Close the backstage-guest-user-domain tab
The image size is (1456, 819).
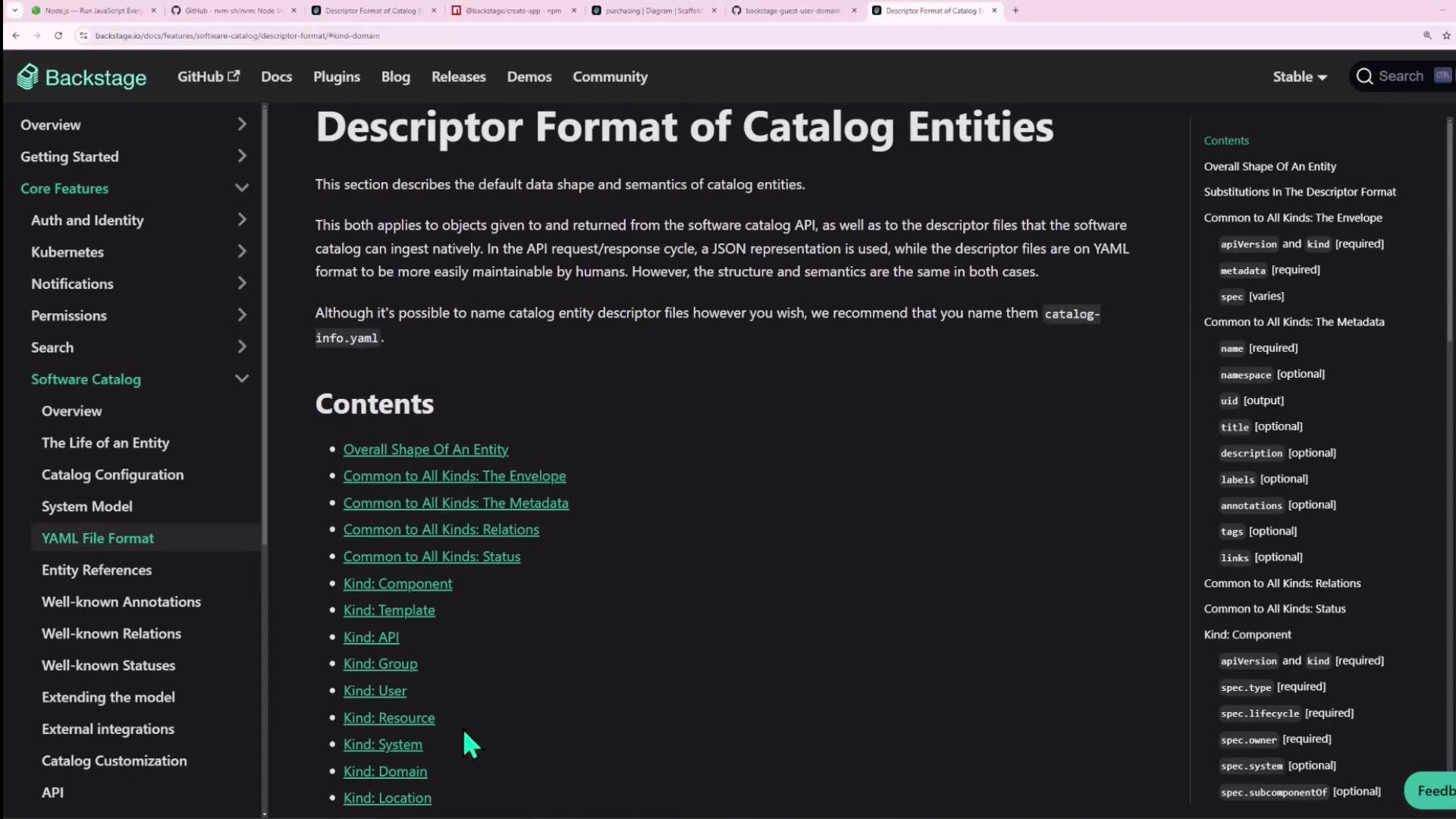(854, 11)
